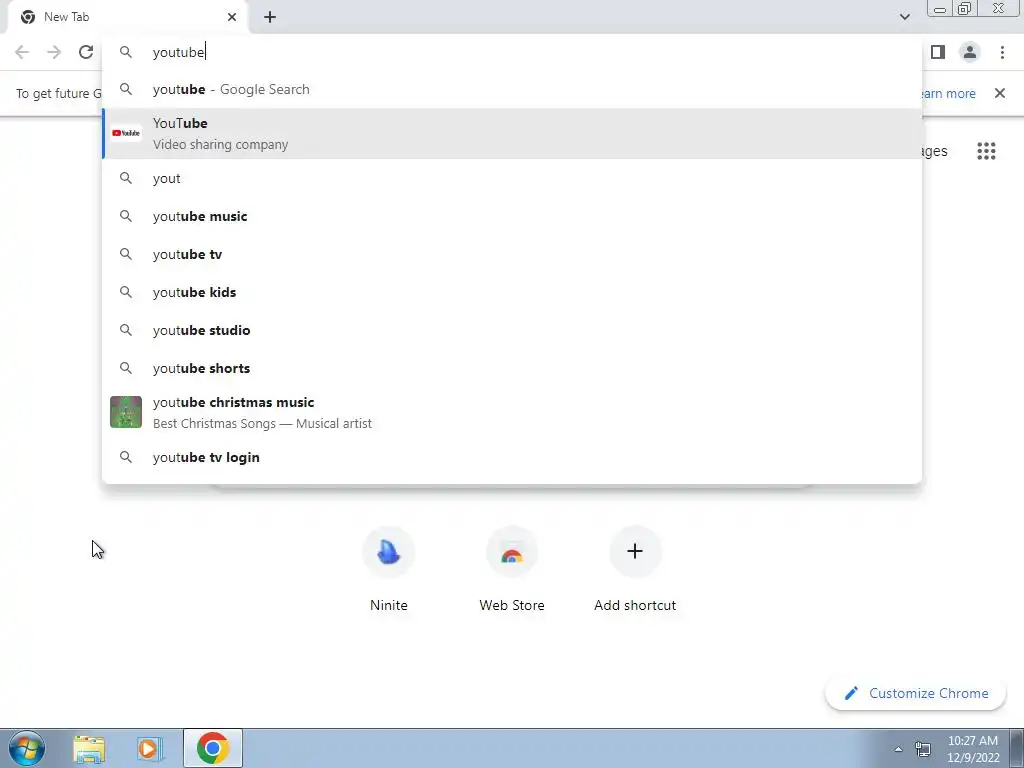The height and width of the screenshot is (768, 1024).
Task: Open the tab search chevron
Action: click(904, 17)
